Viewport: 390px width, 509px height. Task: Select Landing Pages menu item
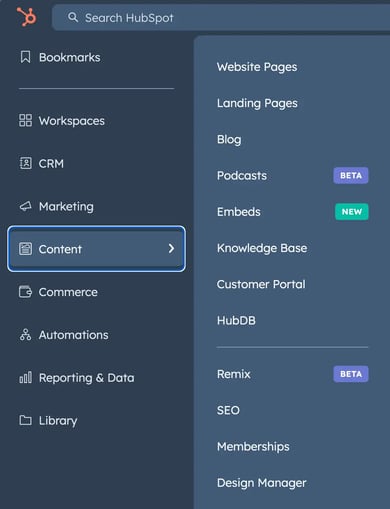click(257, 103)
